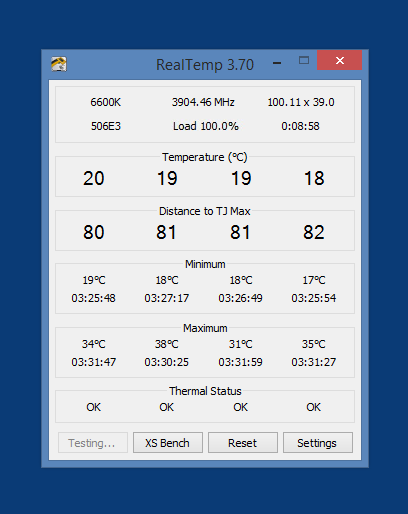
Task: Click the 100.11 x 39.0 multiplier value
Action: click(x=301, y=102)
